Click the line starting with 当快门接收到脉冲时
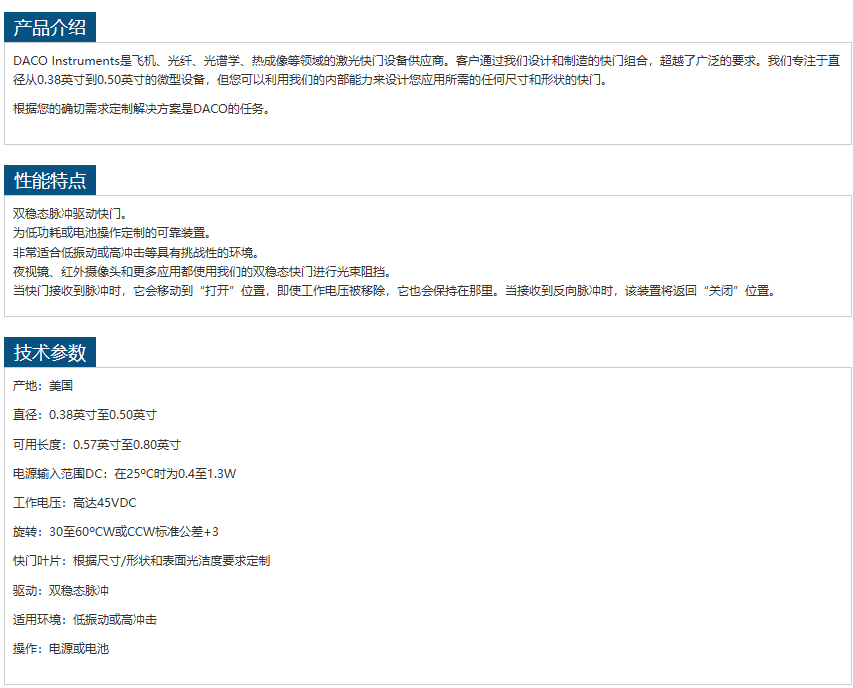853x688 pixels. click(x=394, y=291)
